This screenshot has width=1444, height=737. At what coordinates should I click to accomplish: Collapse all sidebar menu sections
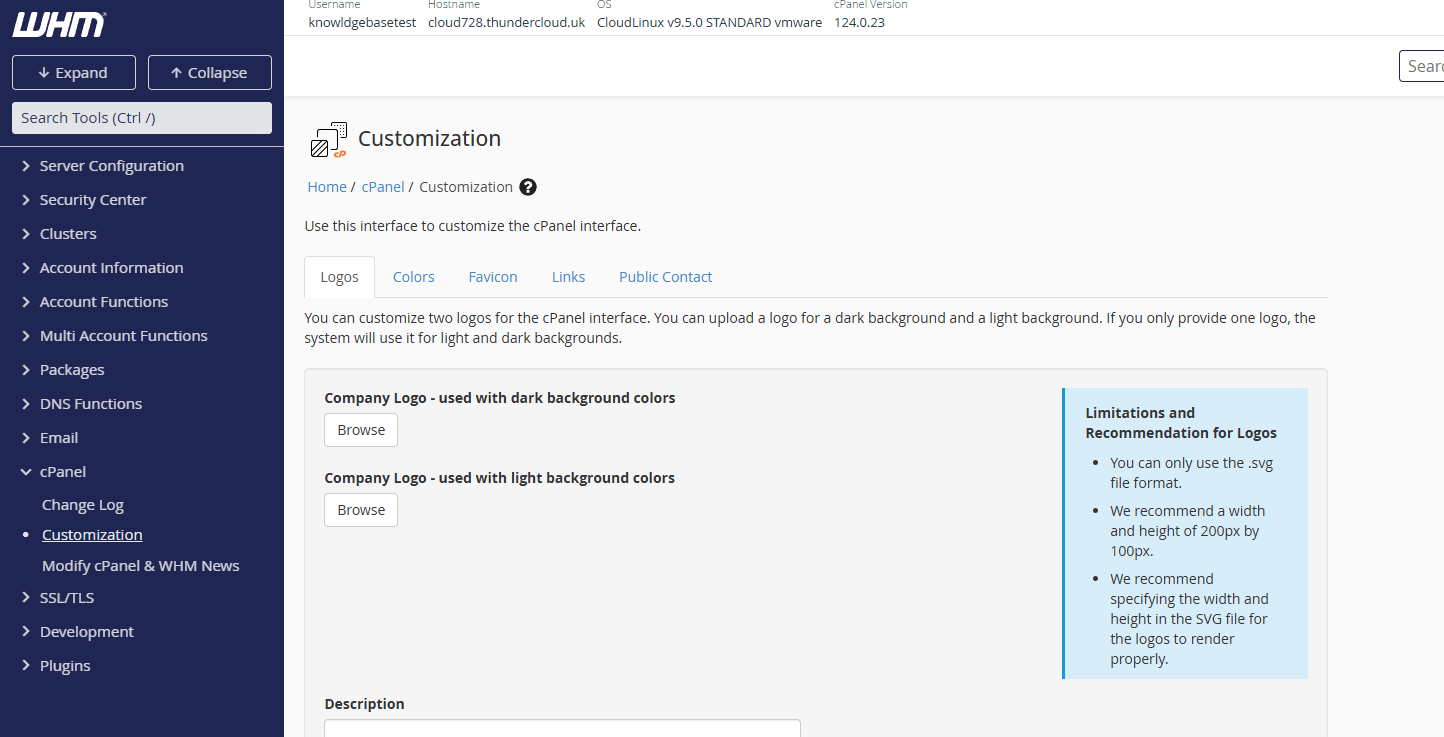210,73
